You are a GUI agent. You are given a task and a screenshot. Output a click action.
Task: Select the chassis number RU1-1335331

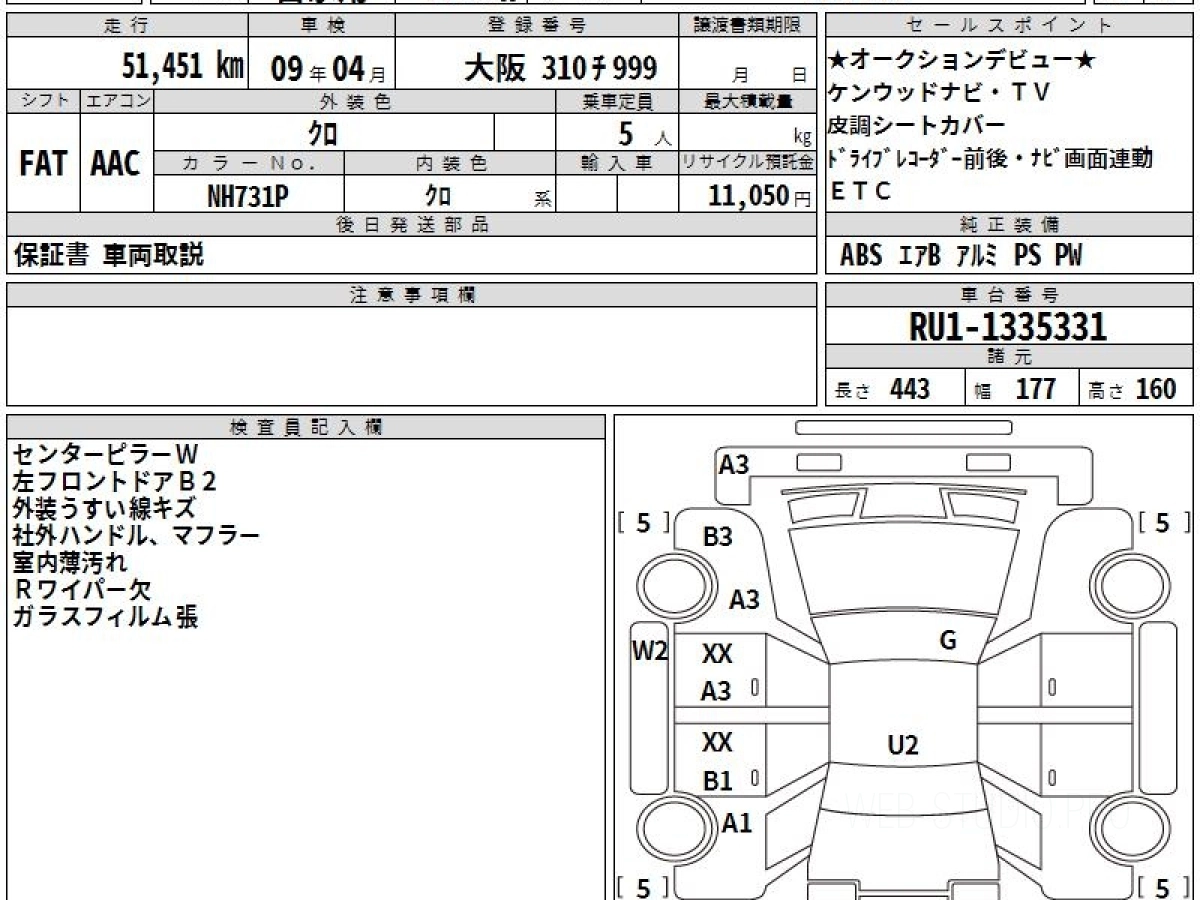point(1008,327)
